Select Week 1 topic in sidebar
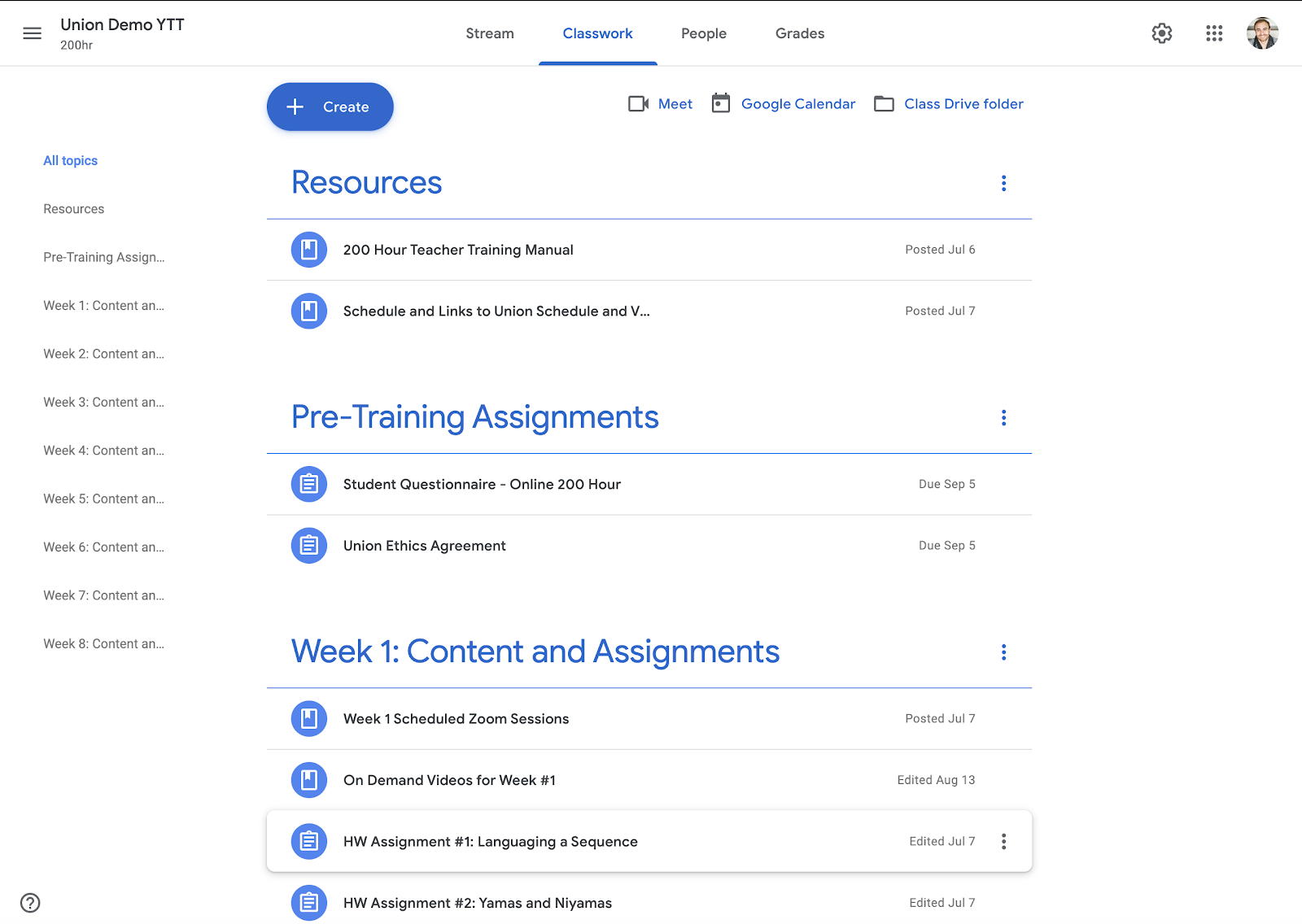The width and height of the screenshot is (1302, 924). (x=104, y=306)
